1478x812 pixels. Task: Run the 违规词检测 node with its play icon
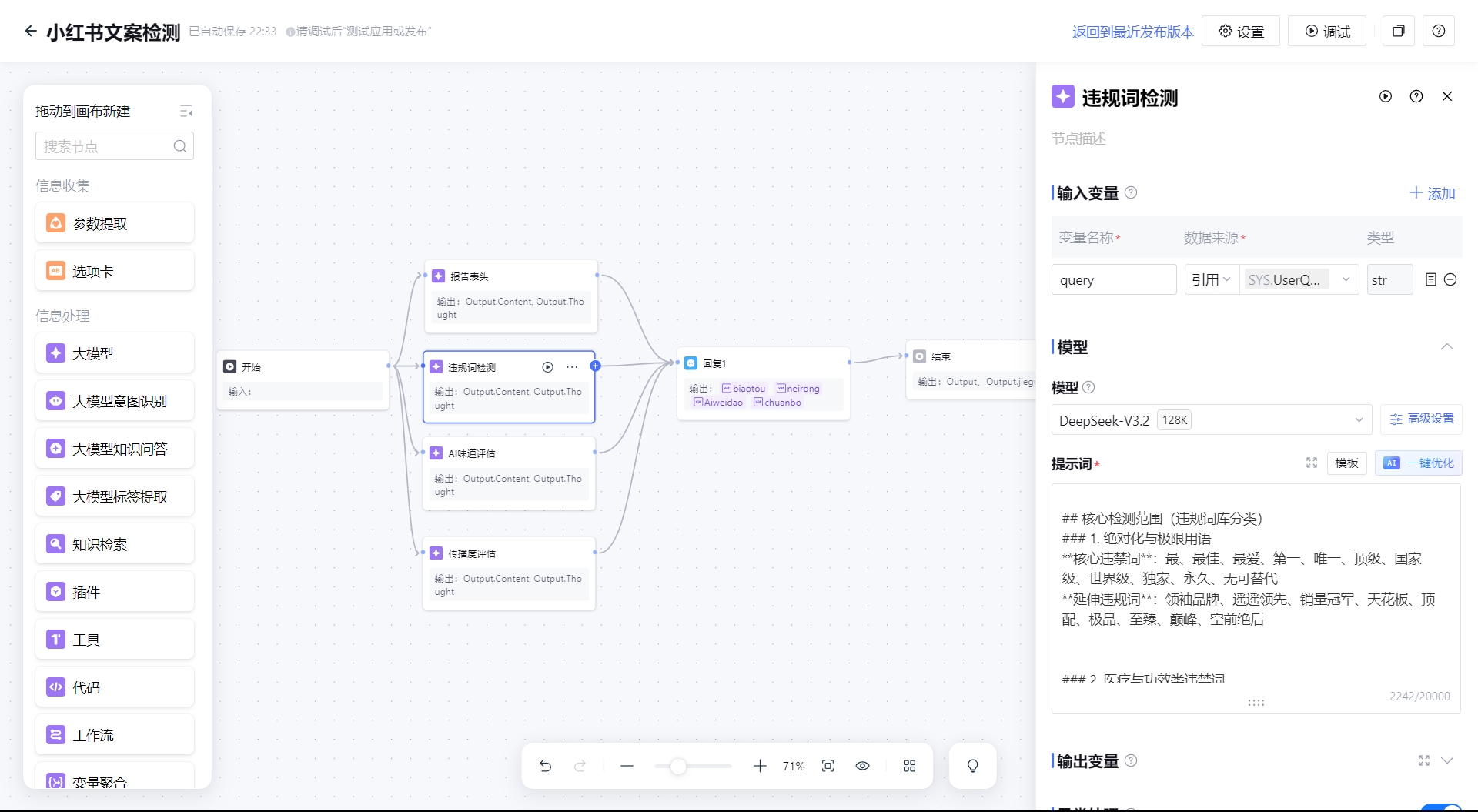click(547, 367)
